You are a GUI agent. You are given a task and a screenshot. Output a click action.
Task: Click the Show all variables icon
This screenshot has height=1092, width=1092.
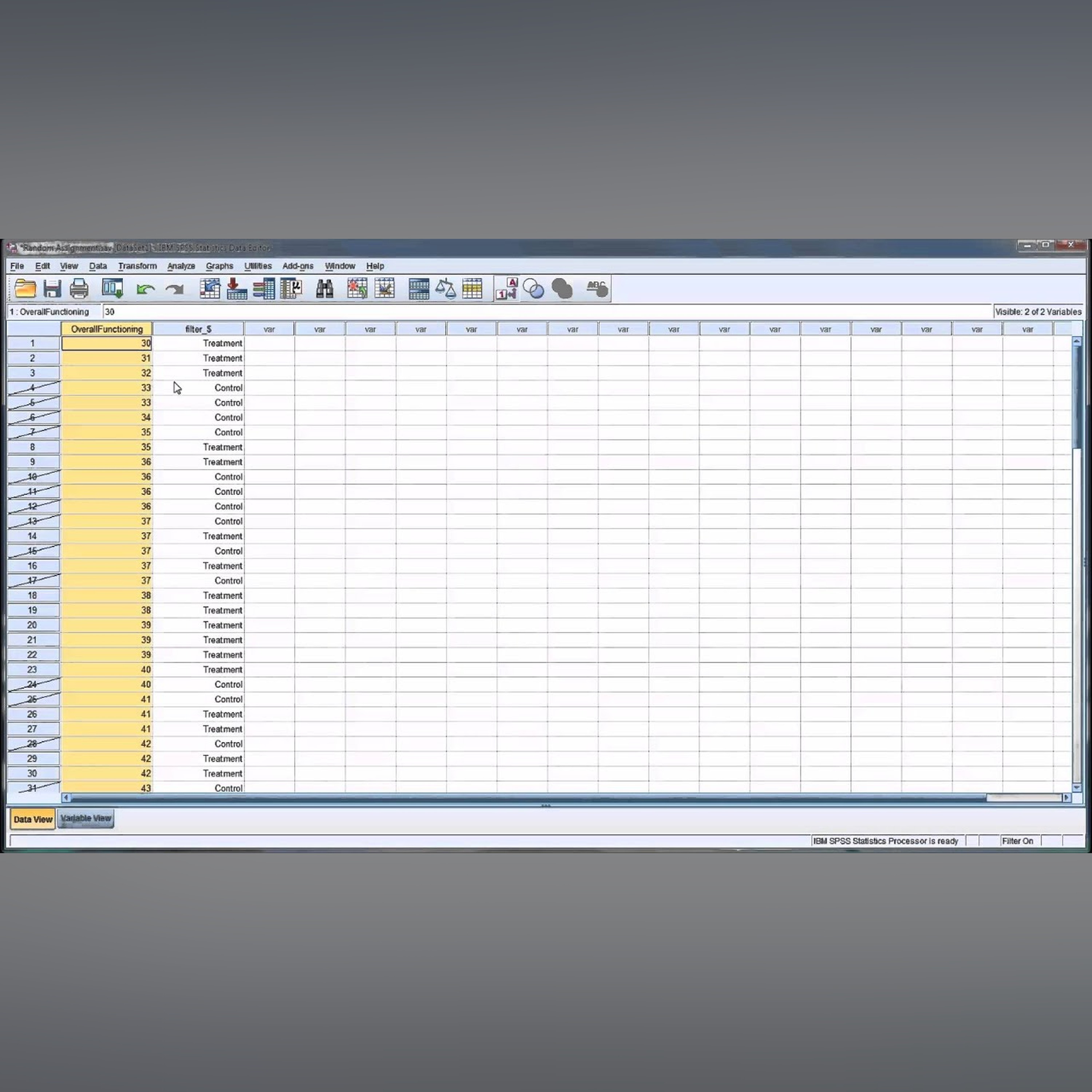(x=562, y=289)
